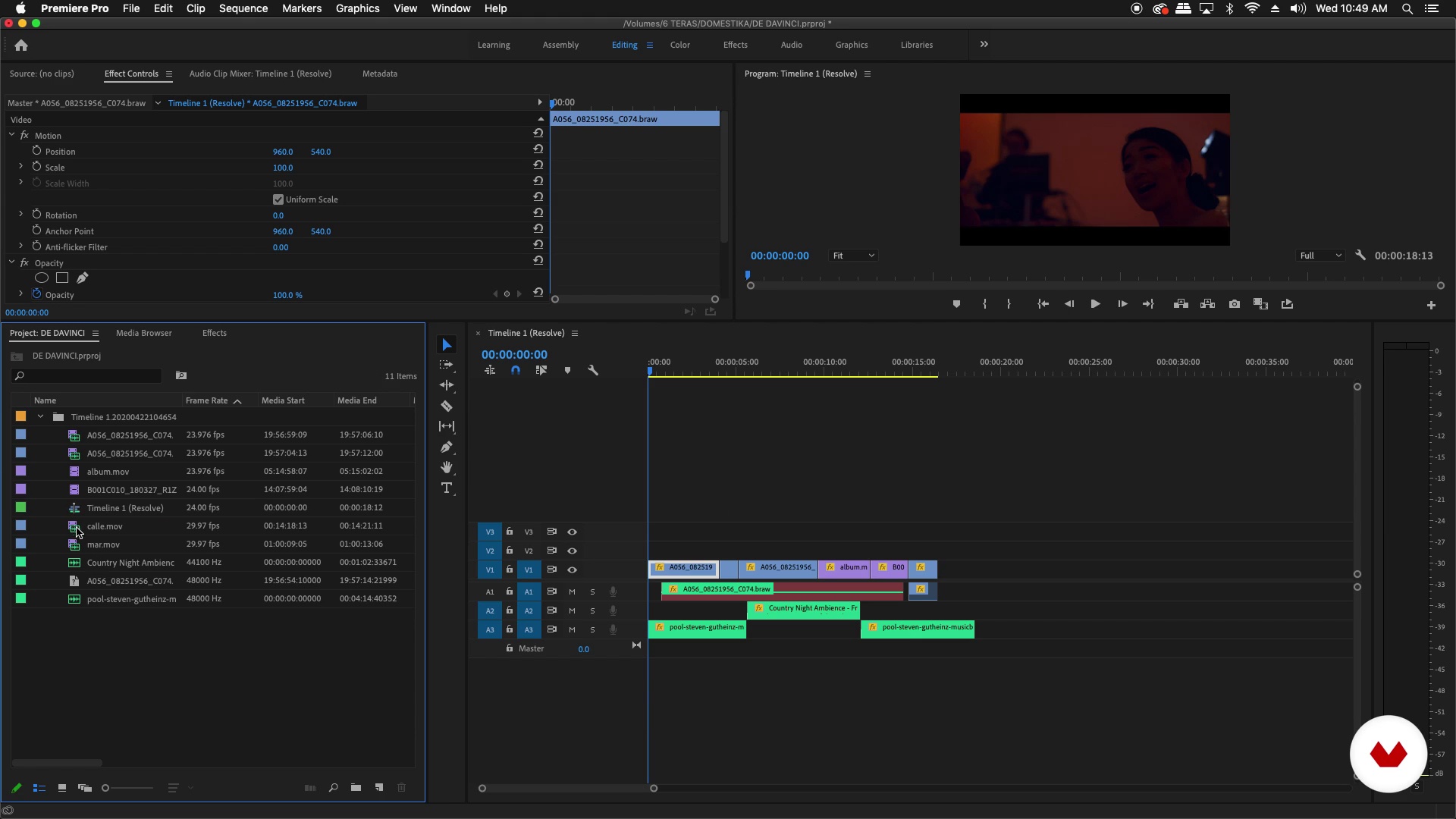Toggle Linked Selection in timeline
1456x819 pixels.
(541, 370)
